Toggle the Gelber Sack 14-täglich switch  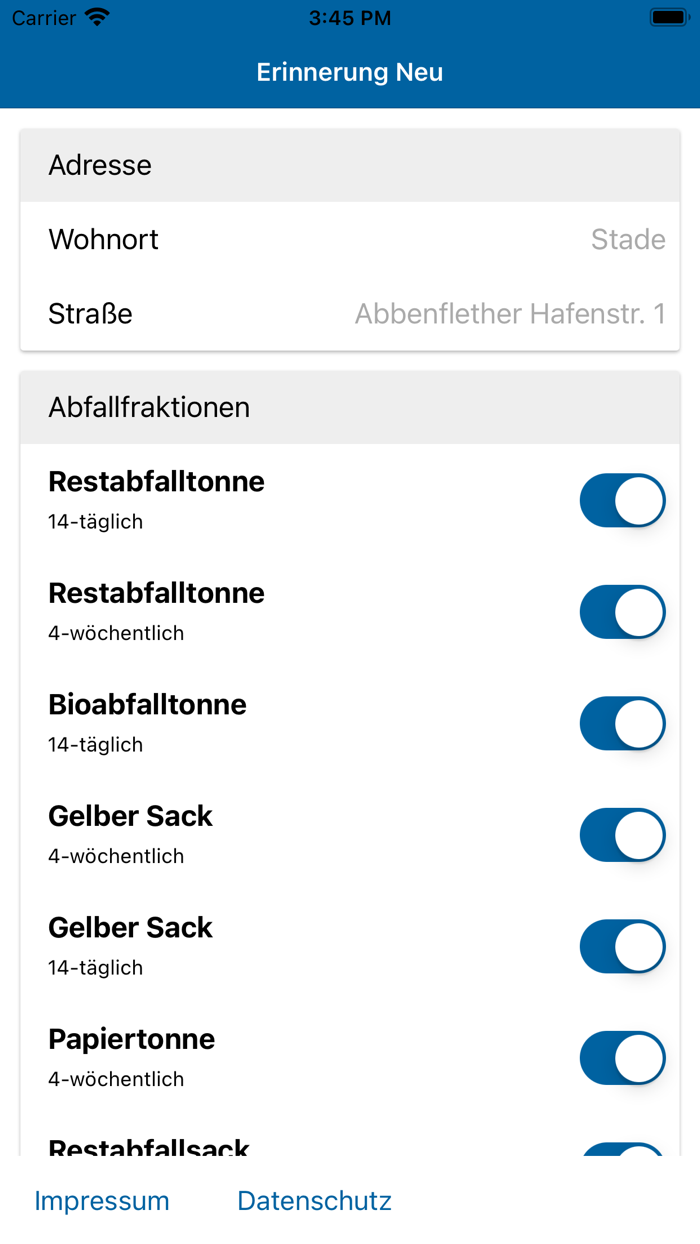tap(622, 946)
